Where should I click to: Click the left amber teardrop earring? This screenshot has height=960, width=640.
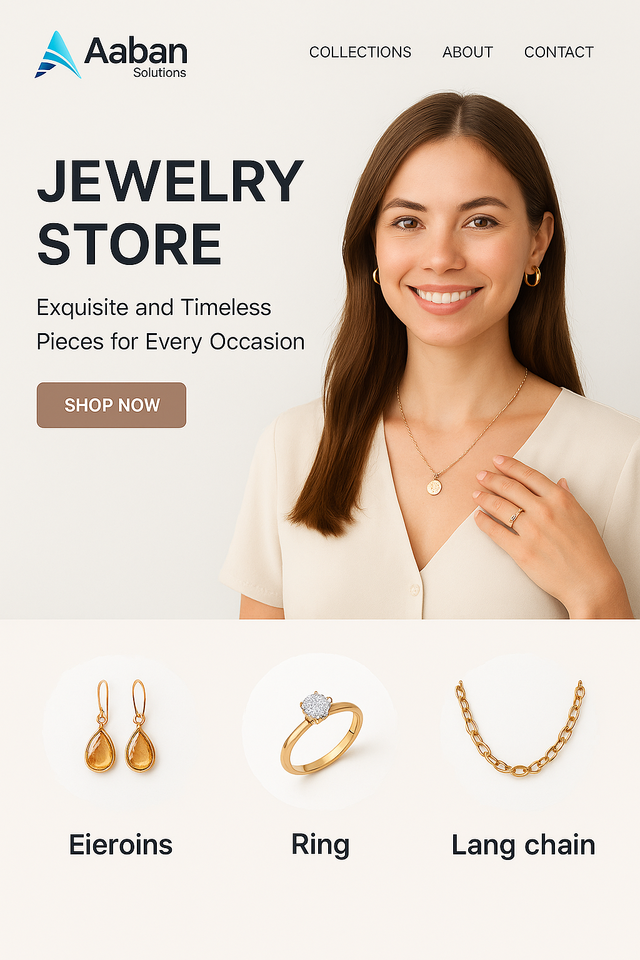click(x=100, y=726)
